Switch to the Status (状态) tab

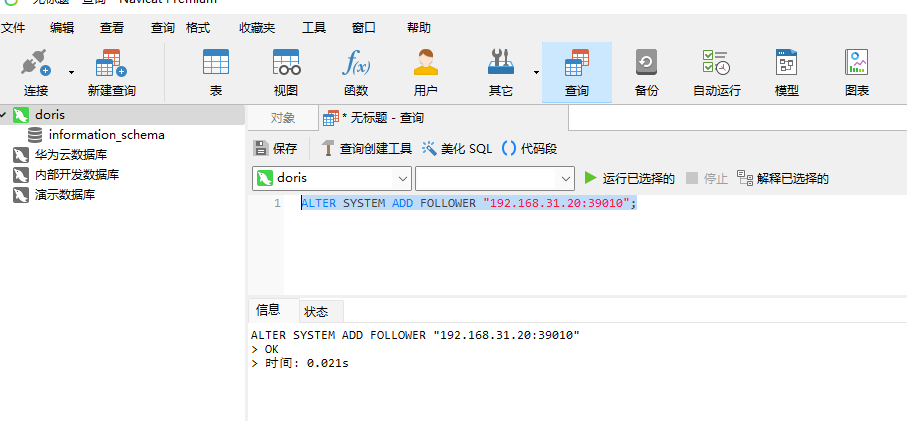click(x=316, y=311)
